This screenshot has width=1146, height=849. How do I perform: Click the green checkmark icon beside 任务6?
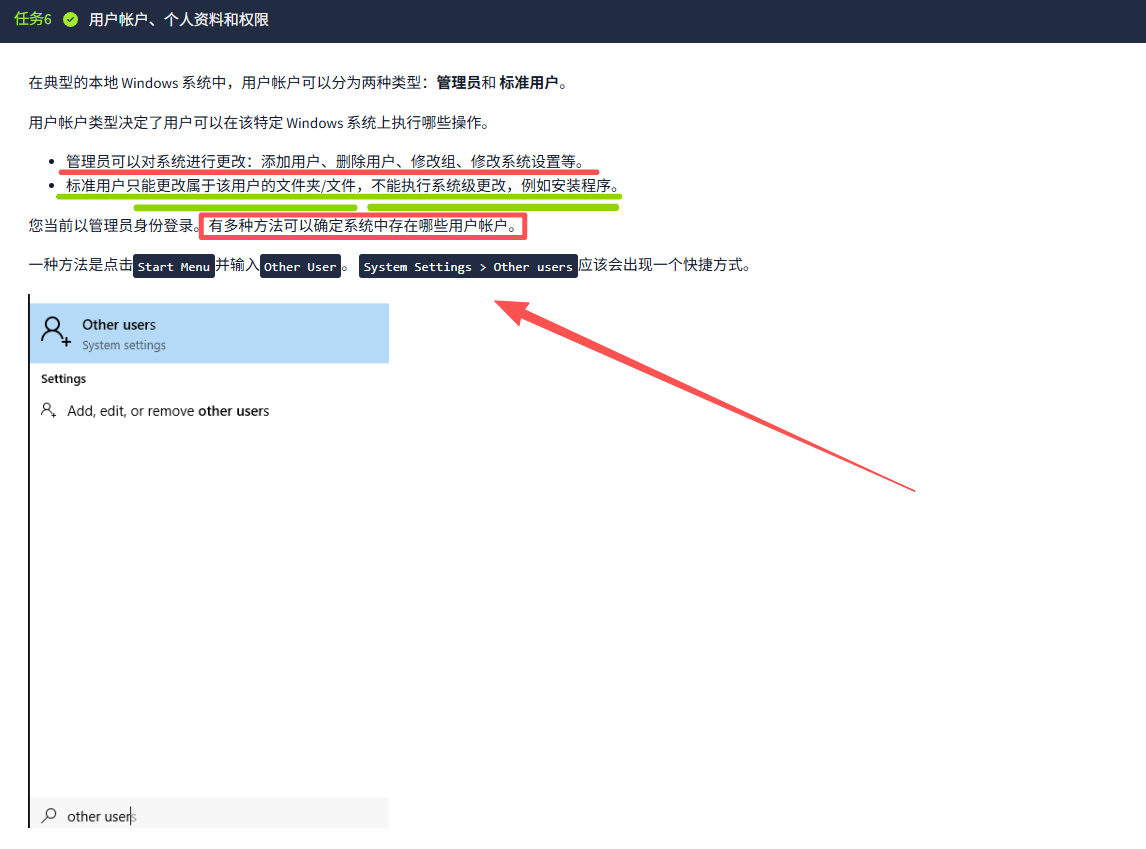point(70,20)
